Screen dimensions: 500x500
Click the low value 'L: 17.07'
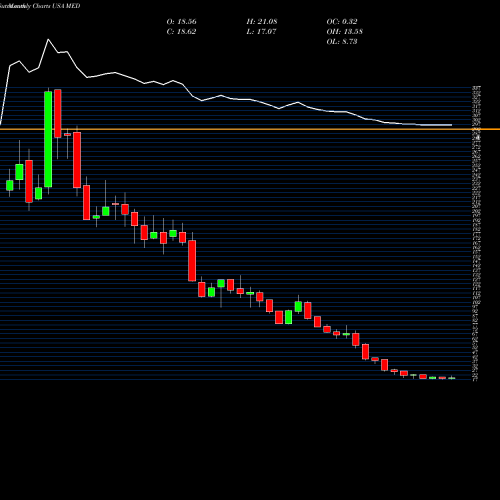click(261, 32)
